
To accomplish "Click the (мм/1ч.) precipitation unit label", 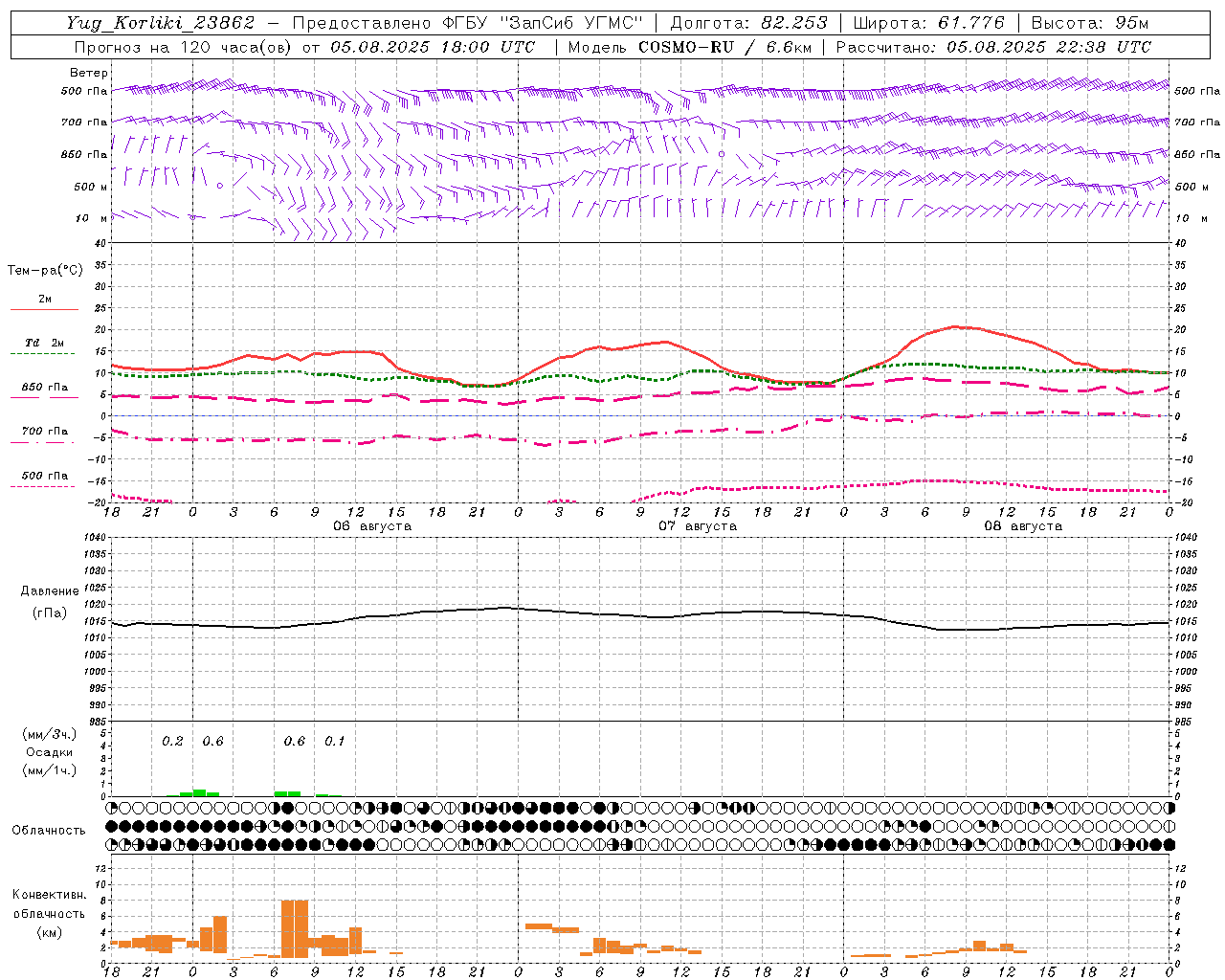I will [x=50, y=770].
